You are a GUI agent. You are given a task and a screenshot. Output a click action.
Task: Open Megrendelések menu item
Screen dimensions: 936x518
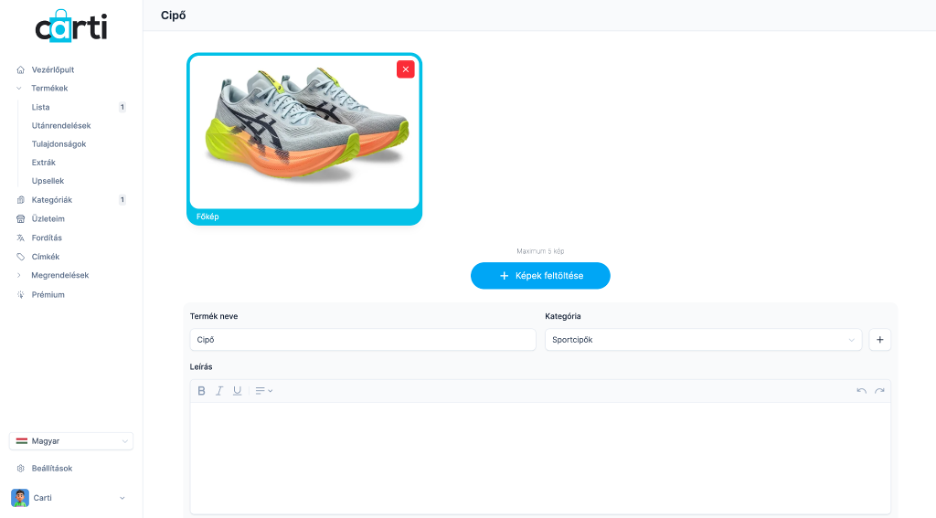60,275
